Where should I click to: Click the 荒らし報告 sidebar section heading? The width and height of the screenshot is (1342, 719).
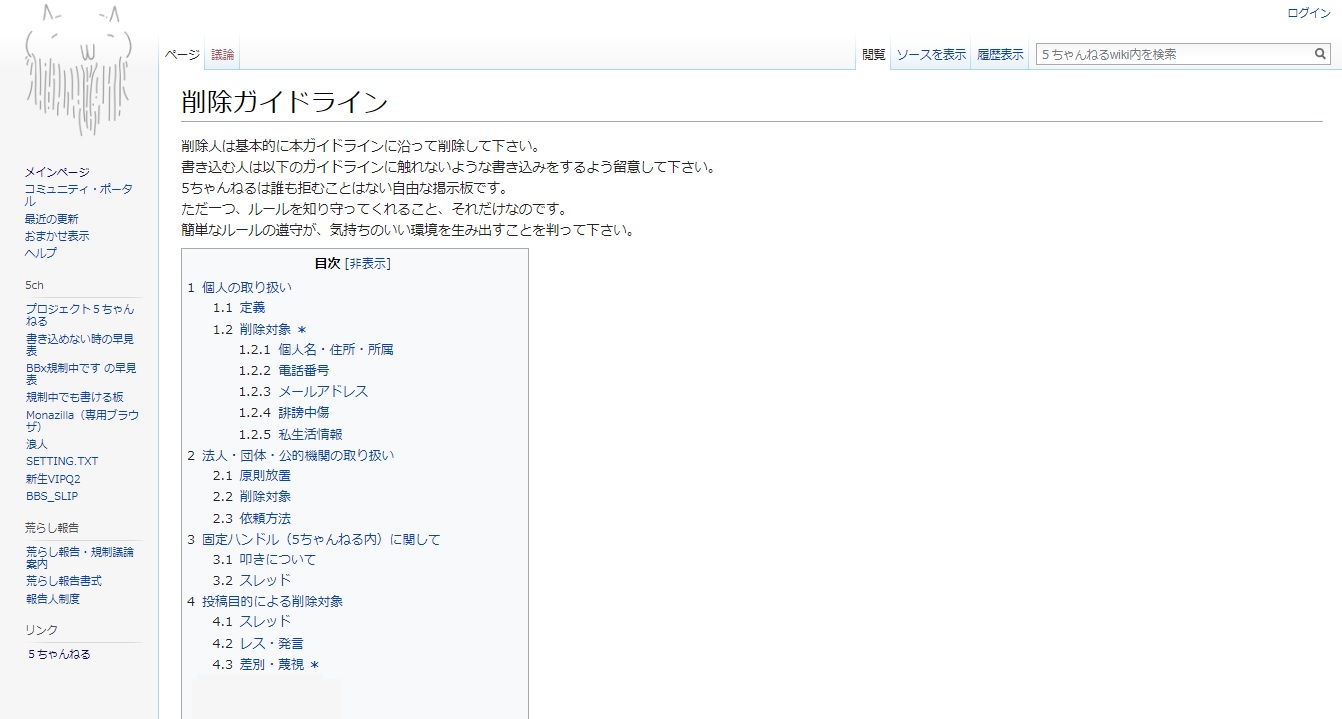tap(52, 527)
